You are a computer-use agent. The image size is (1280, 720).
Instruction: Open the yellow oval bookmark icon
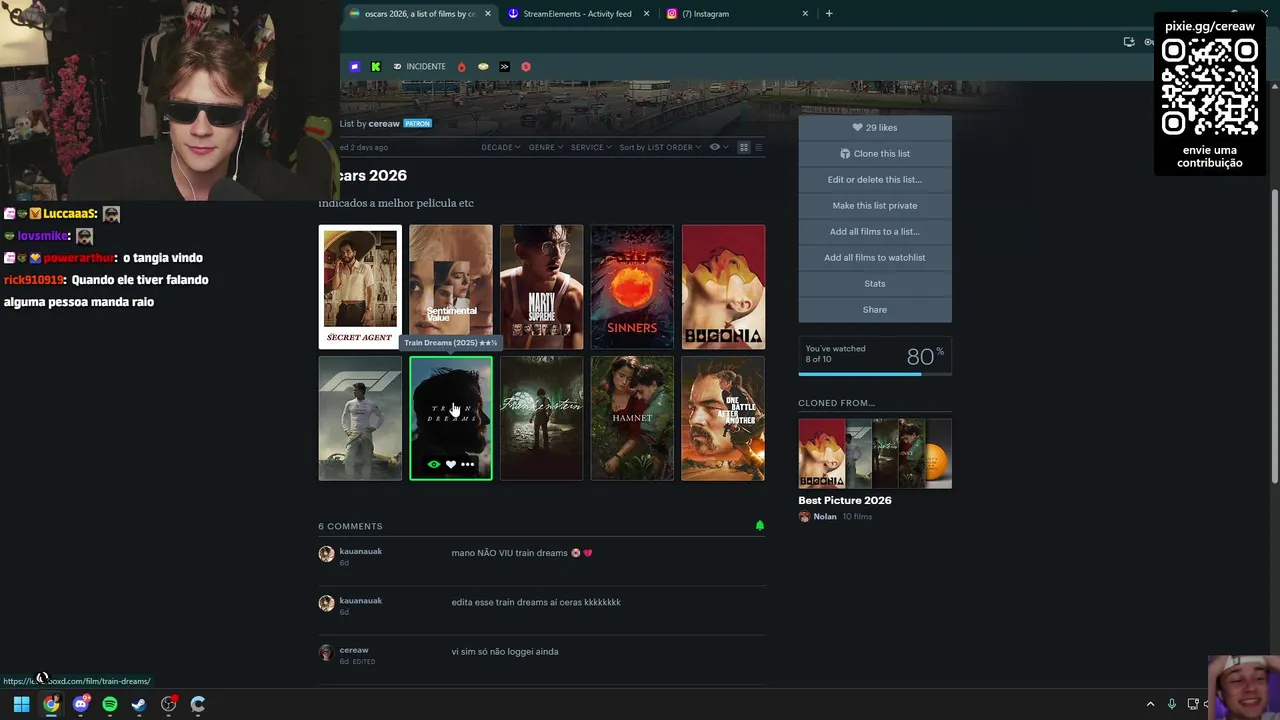pos(483,67)
